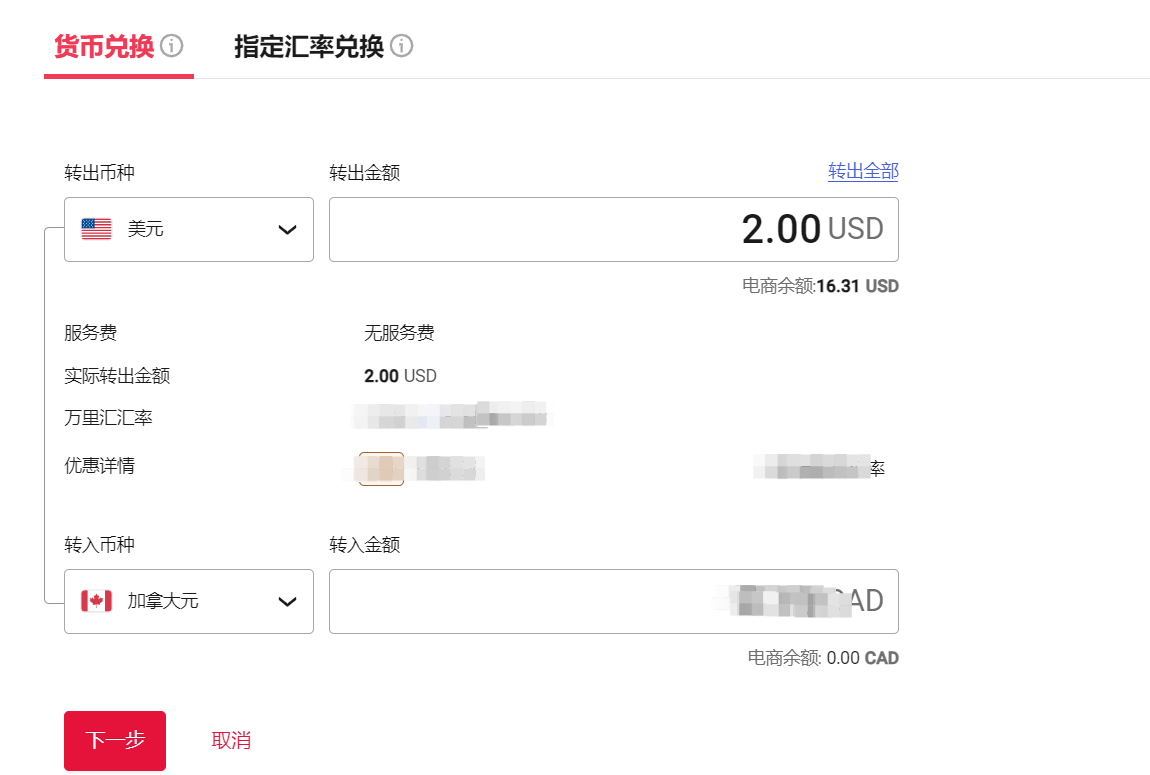
Task: Click the 电商余额 16.31 USD text
Action: pyautogui.click(x=820, y=286)
